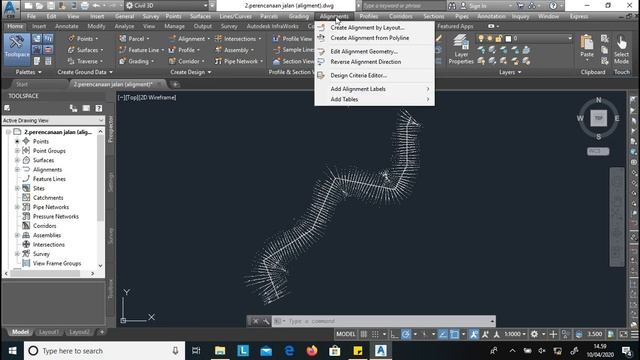Select the Parcel ribbon tool
The image size is (640, 360).
point(134,39)
